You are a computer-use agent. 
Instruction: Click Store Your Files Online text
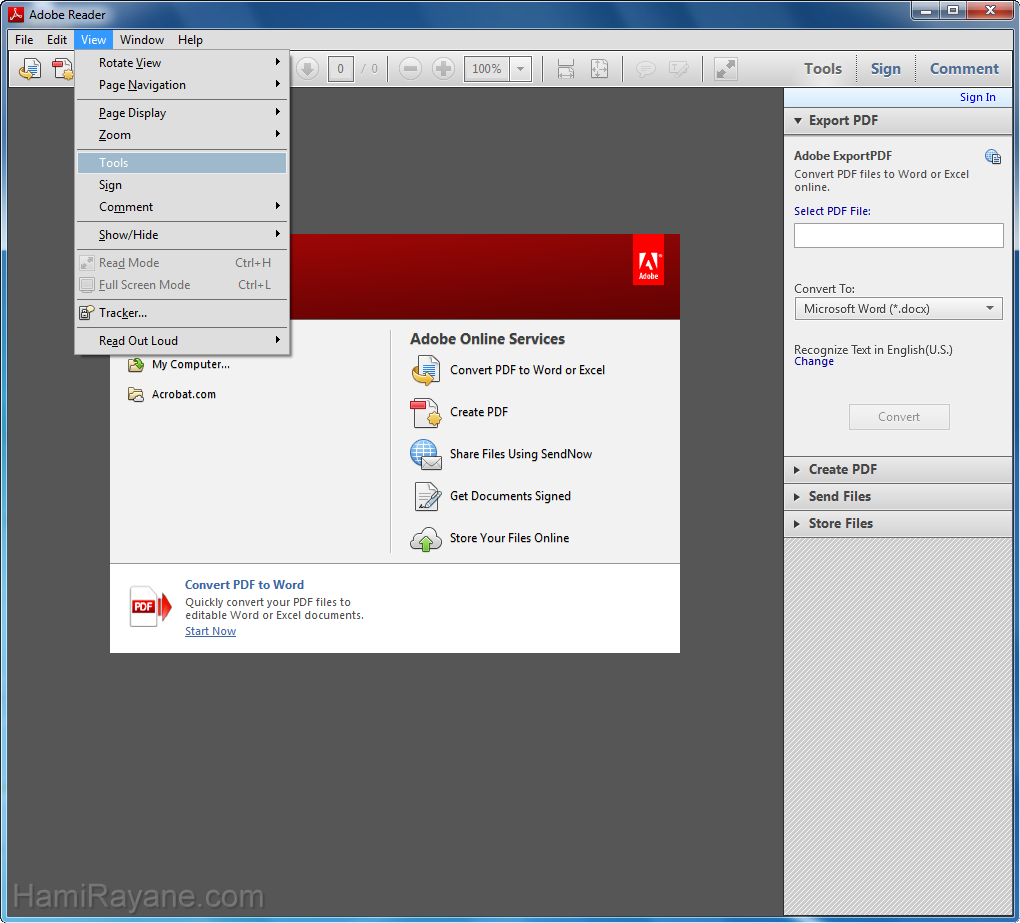tap(509, 538)
